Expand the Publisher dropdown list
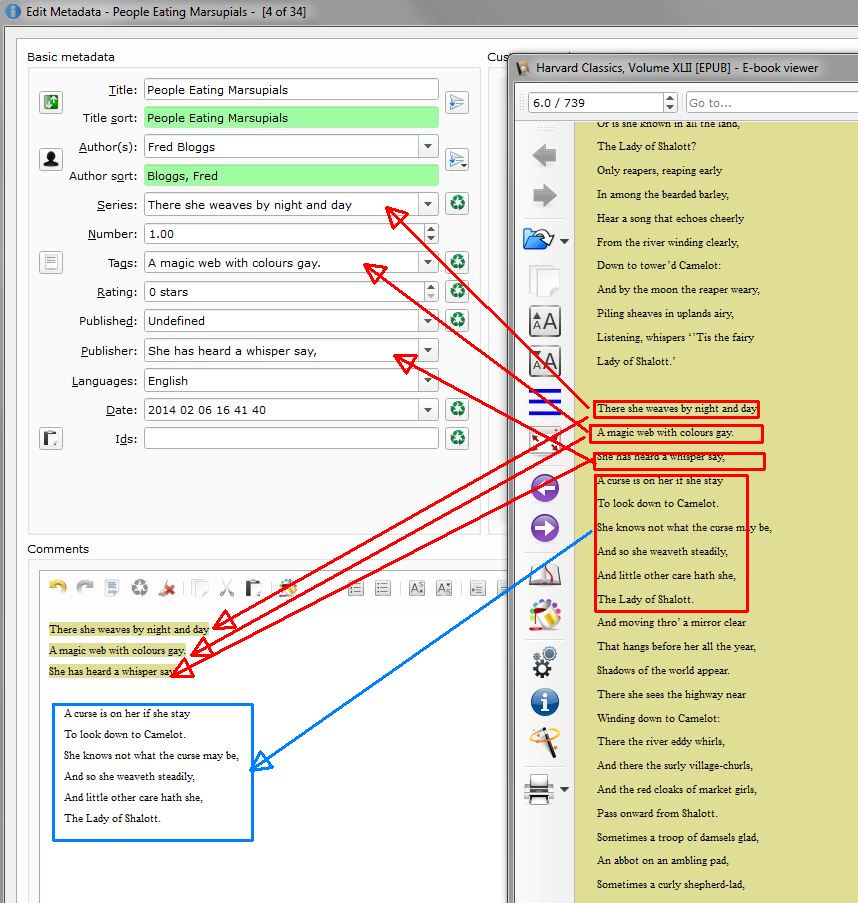The width and height of the screenshot is (858, 903). pos(428,350)
